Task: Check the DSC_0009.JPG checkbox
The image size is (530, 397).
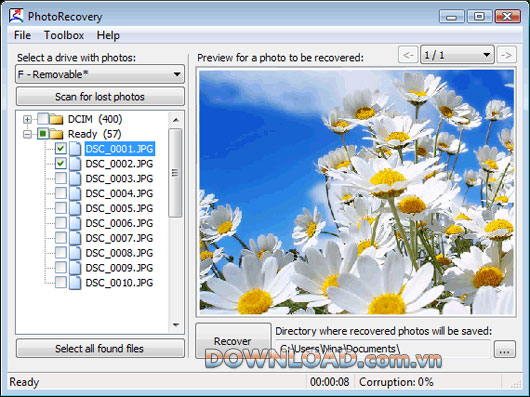Action: point(61,268)
